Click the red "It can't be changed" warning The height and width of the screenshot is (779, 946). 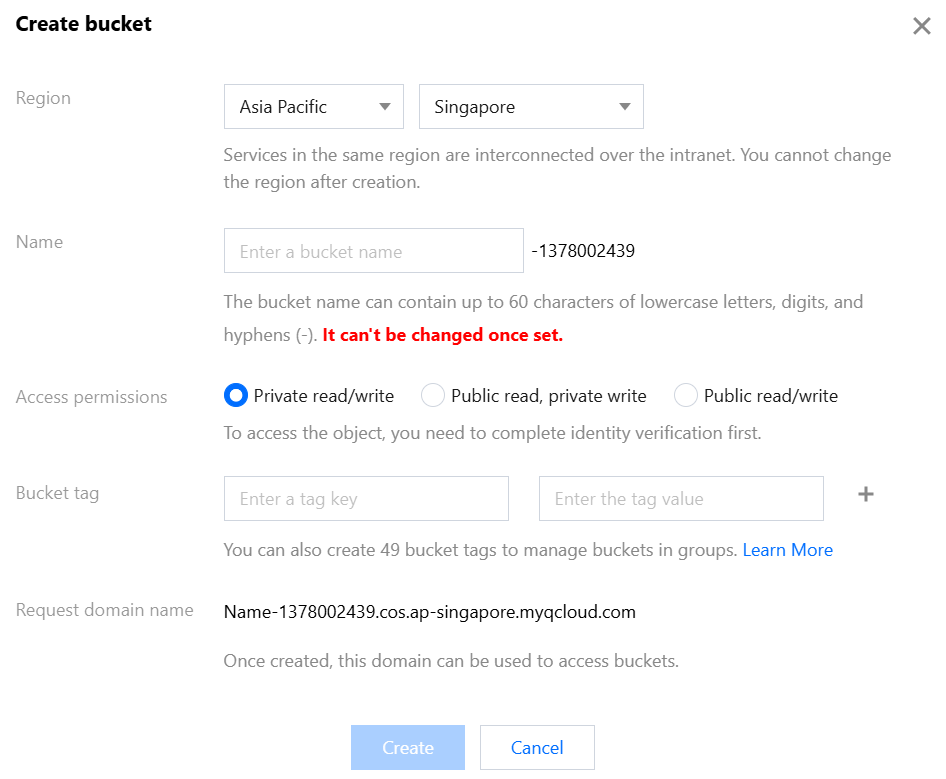coord(442,335)
